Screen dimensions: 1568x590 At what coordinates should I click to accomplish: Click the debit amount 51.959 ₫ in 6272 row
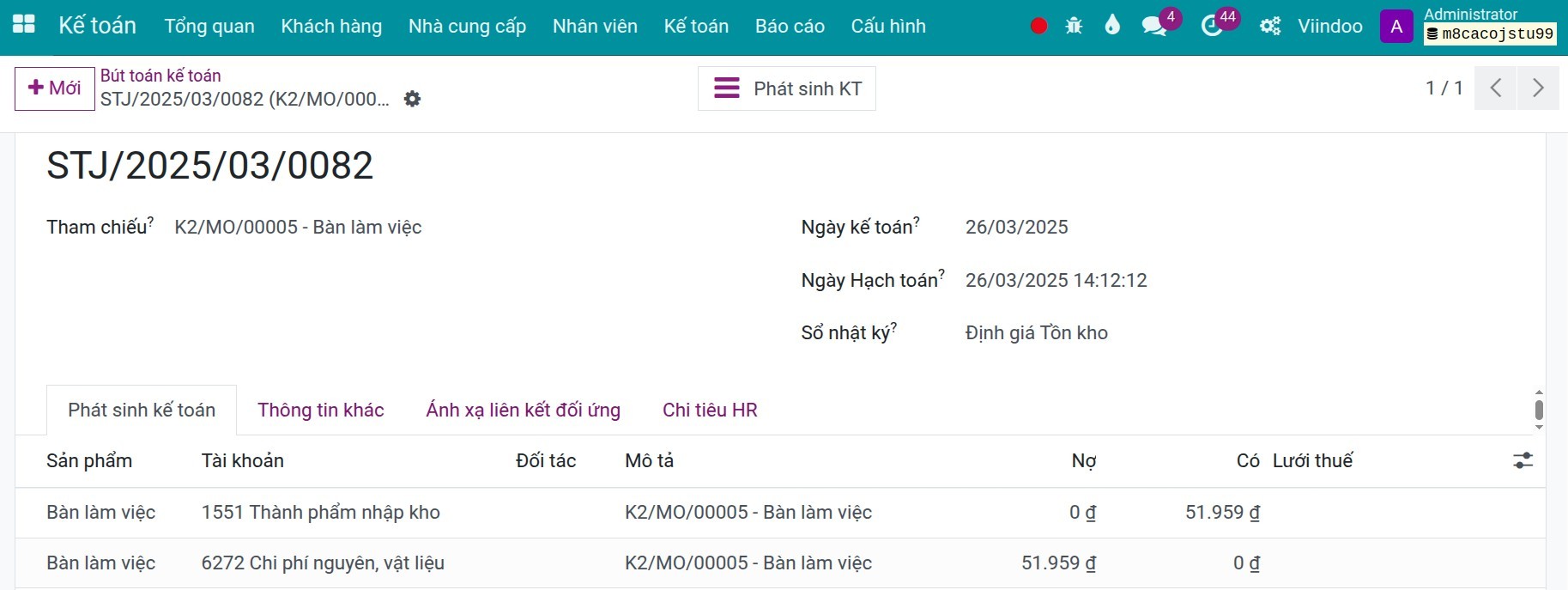click(1058, 563)
